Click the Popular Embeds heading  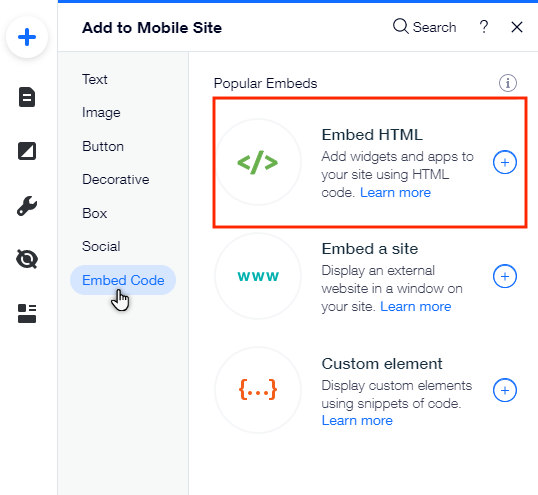click(265, 83)
